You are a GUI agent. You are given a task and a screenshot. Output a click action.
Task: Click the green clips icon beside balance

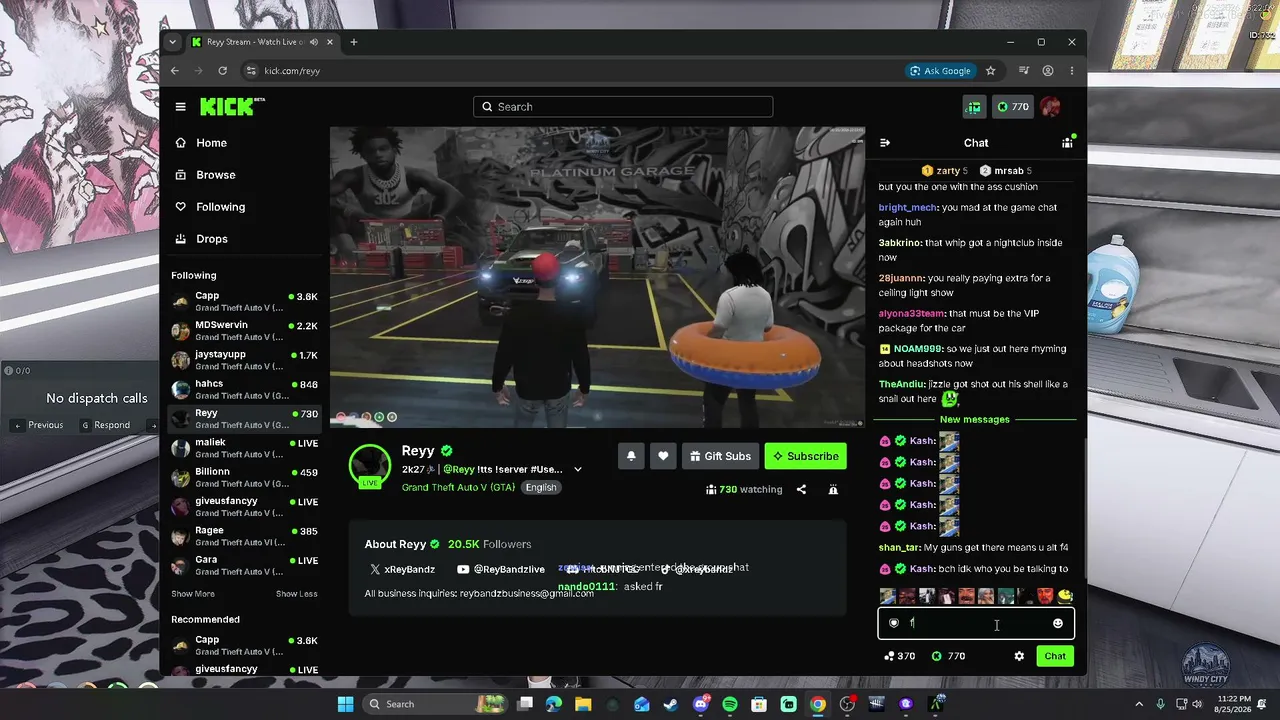click(974, 107)
